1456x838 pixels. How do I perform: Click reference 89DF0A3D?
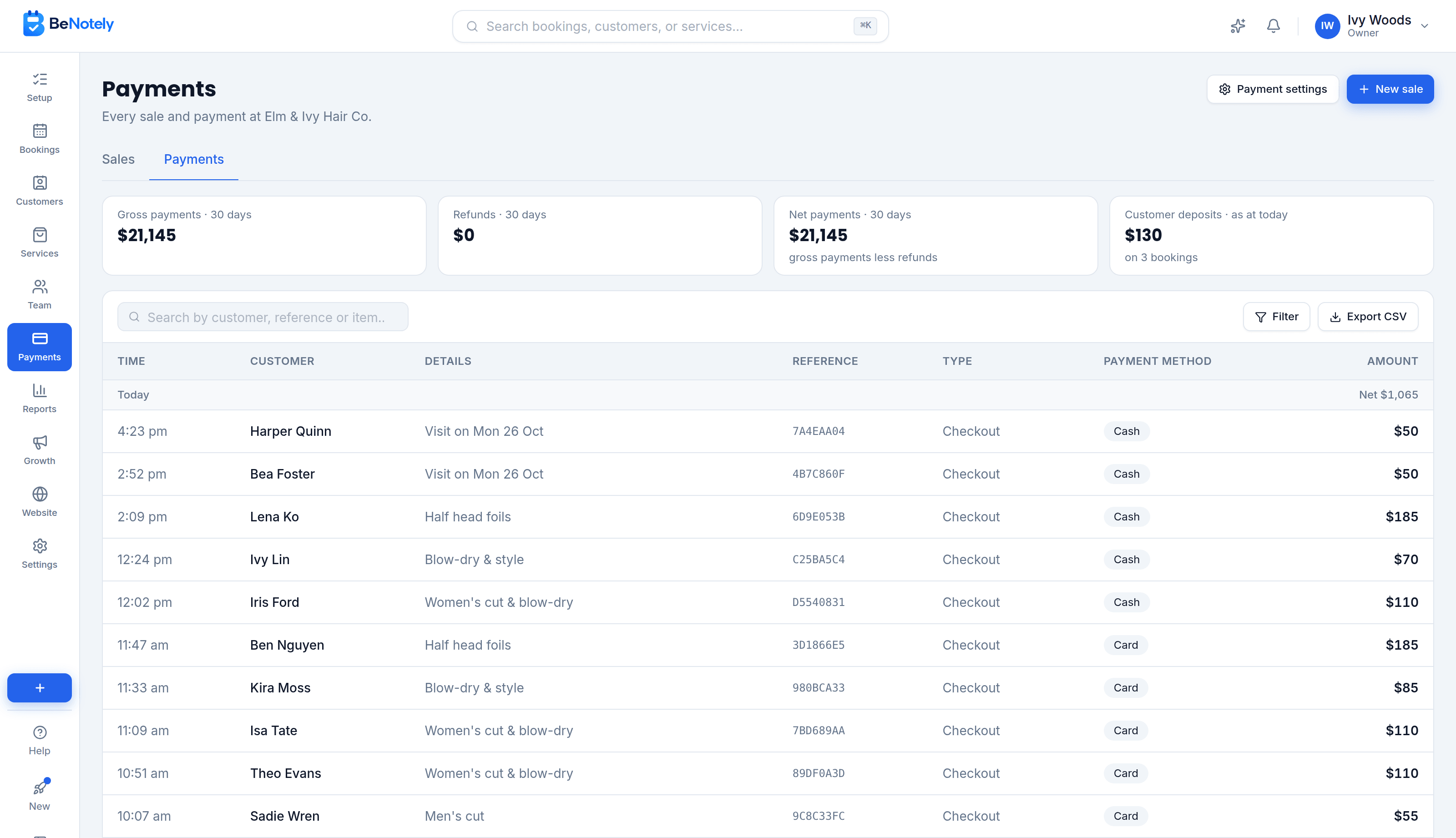pyautogui.click(x=818, y=773)
